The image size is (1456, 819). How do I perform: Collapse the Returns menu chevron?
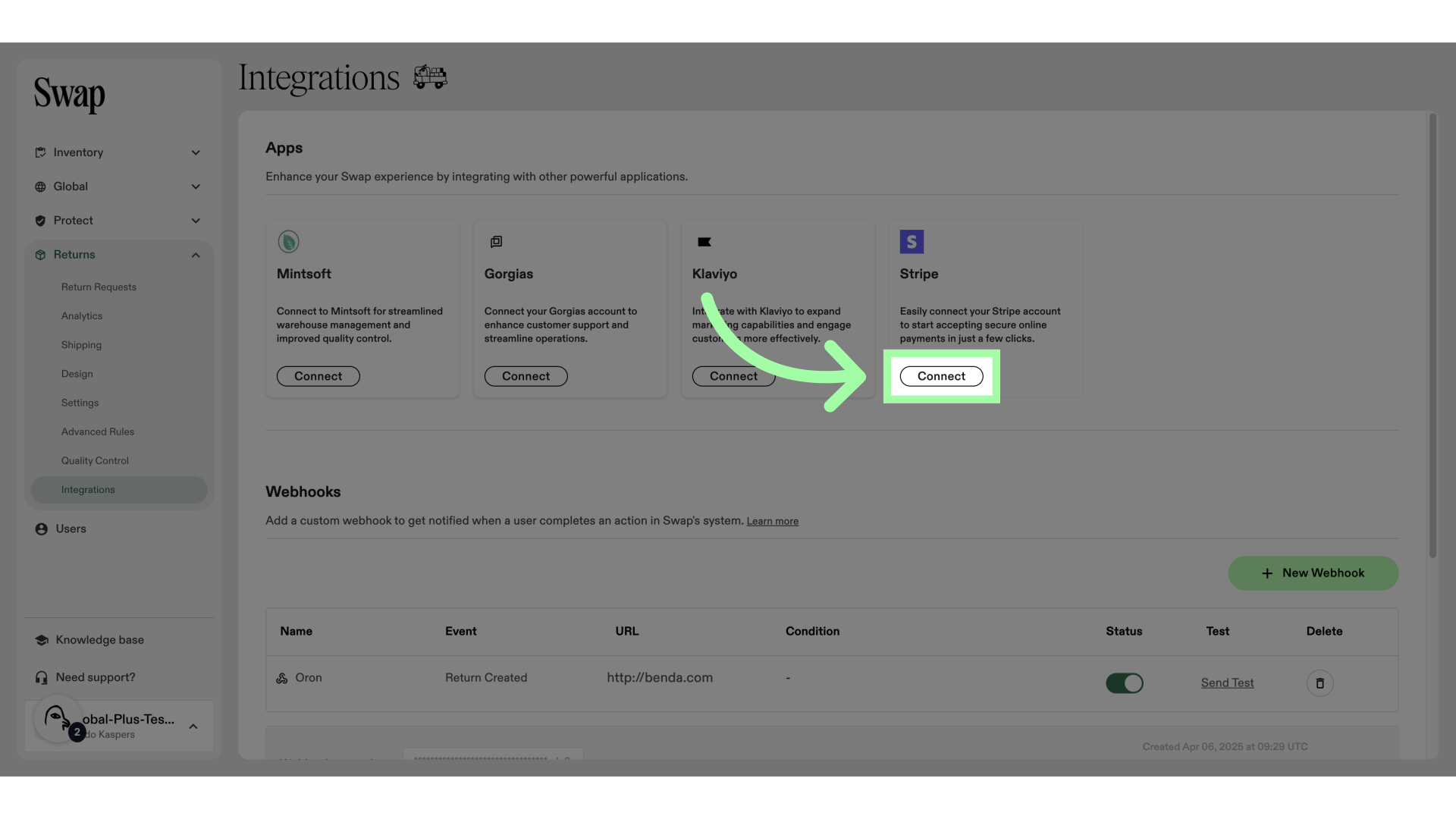point(196,255)
